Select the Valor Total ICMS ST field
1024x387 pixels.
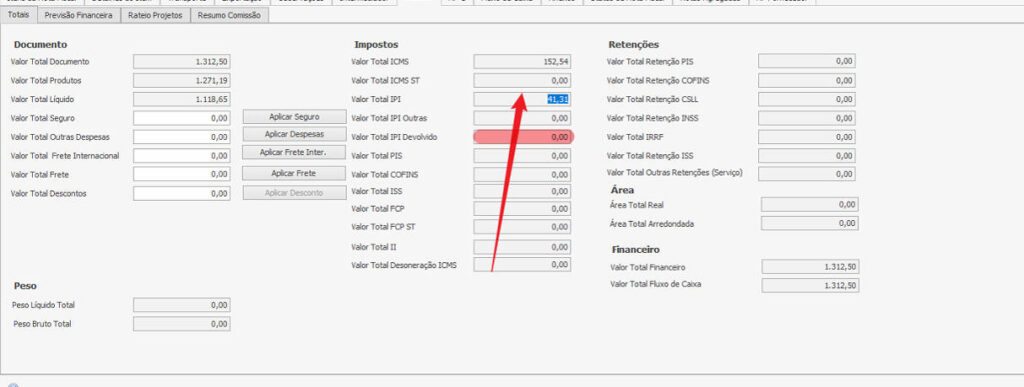pos(522,81)
